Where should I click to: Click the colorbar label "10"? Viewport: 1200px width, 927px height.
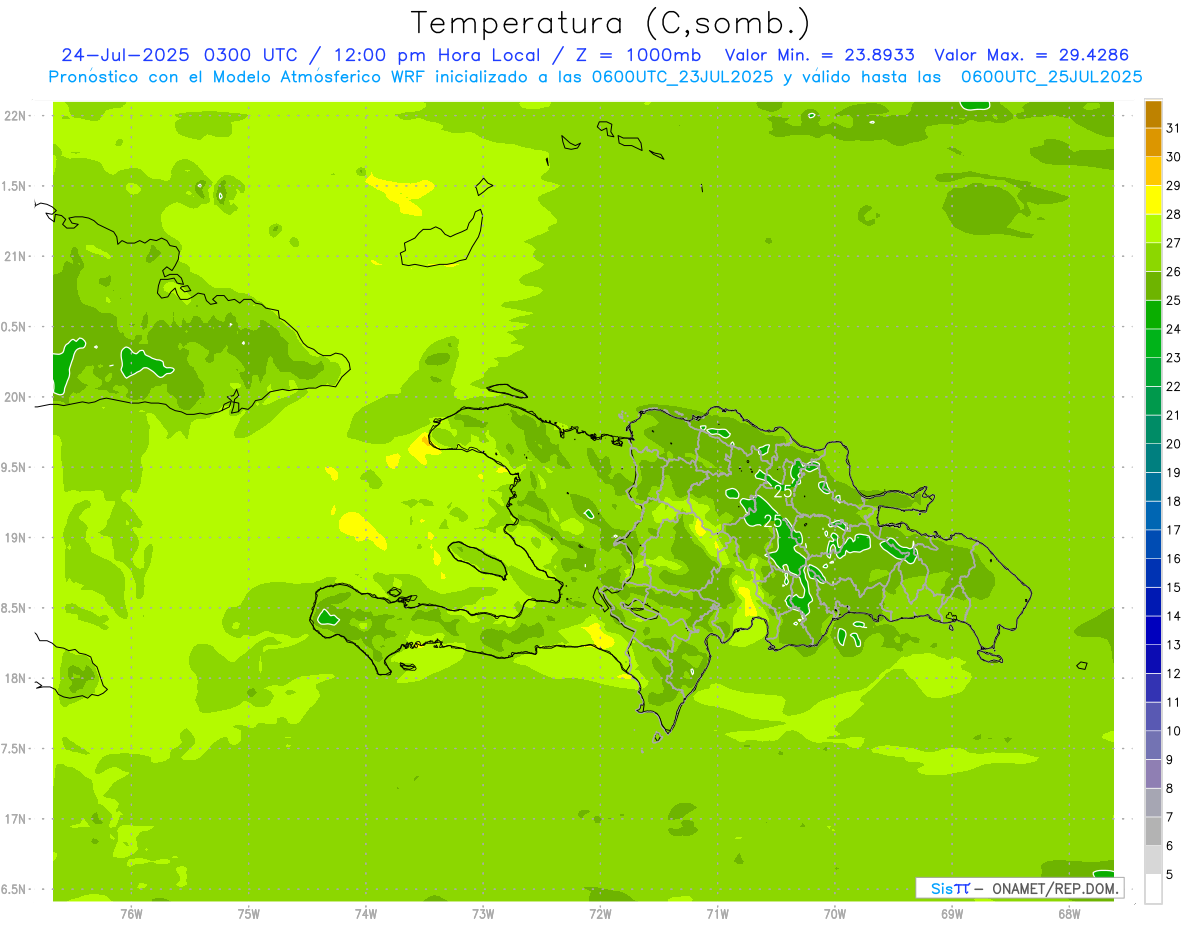click(1174, 731)
